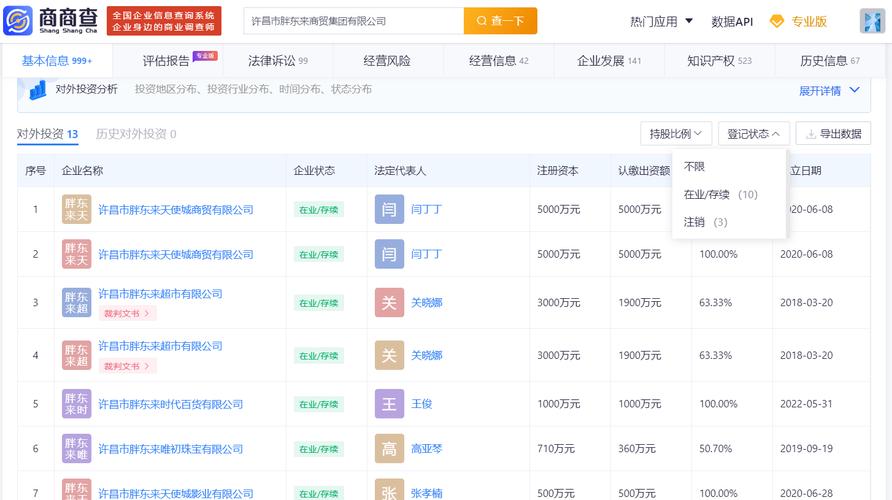The image size is (892, 500).
Task: Open 许昌市胖东来天使城商贸有限公司 in row 2
Action: point(176,254)
